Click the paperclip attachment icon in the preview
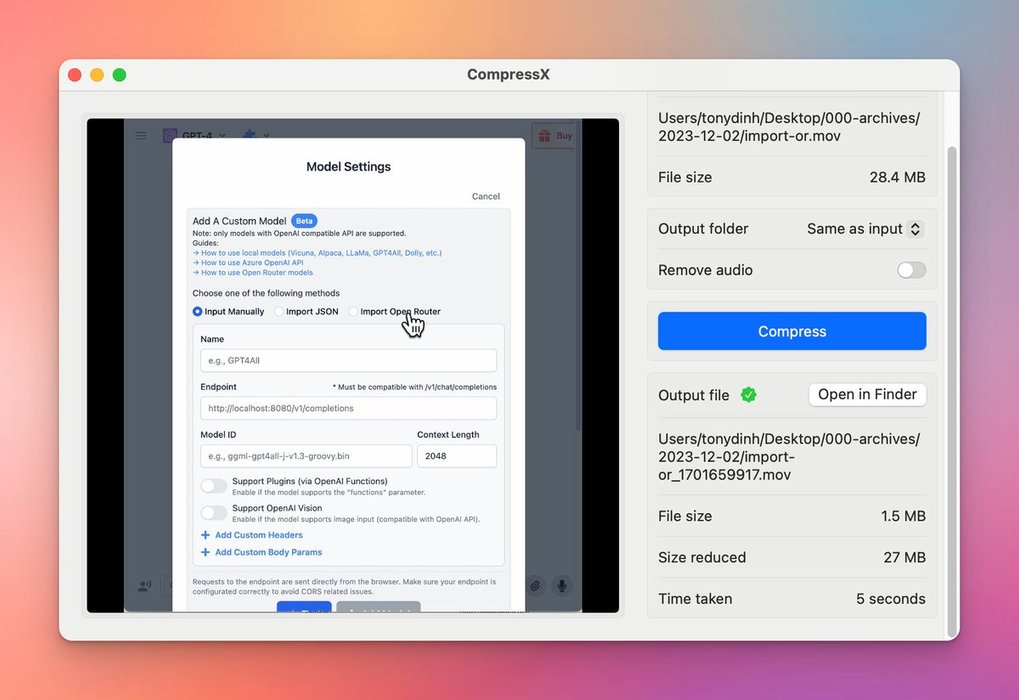 535,586
